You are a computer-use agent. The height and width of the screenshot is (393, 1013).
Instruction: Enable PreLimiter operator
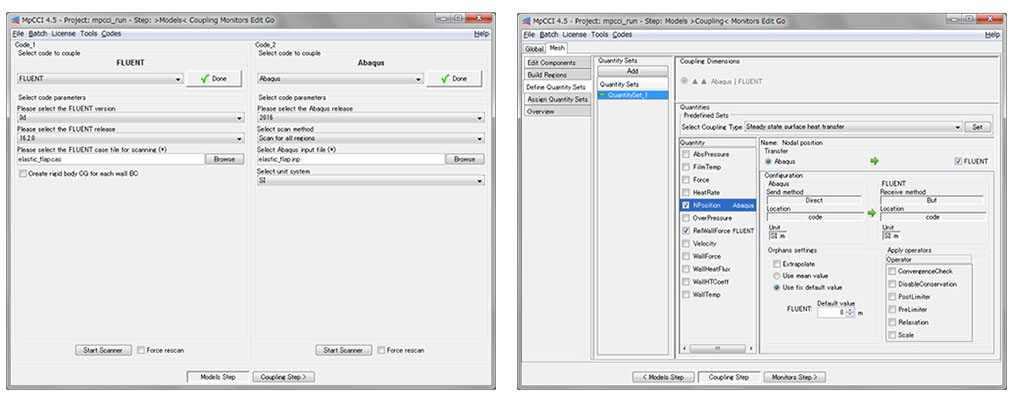pyautogui.click(x=892, y=310)
